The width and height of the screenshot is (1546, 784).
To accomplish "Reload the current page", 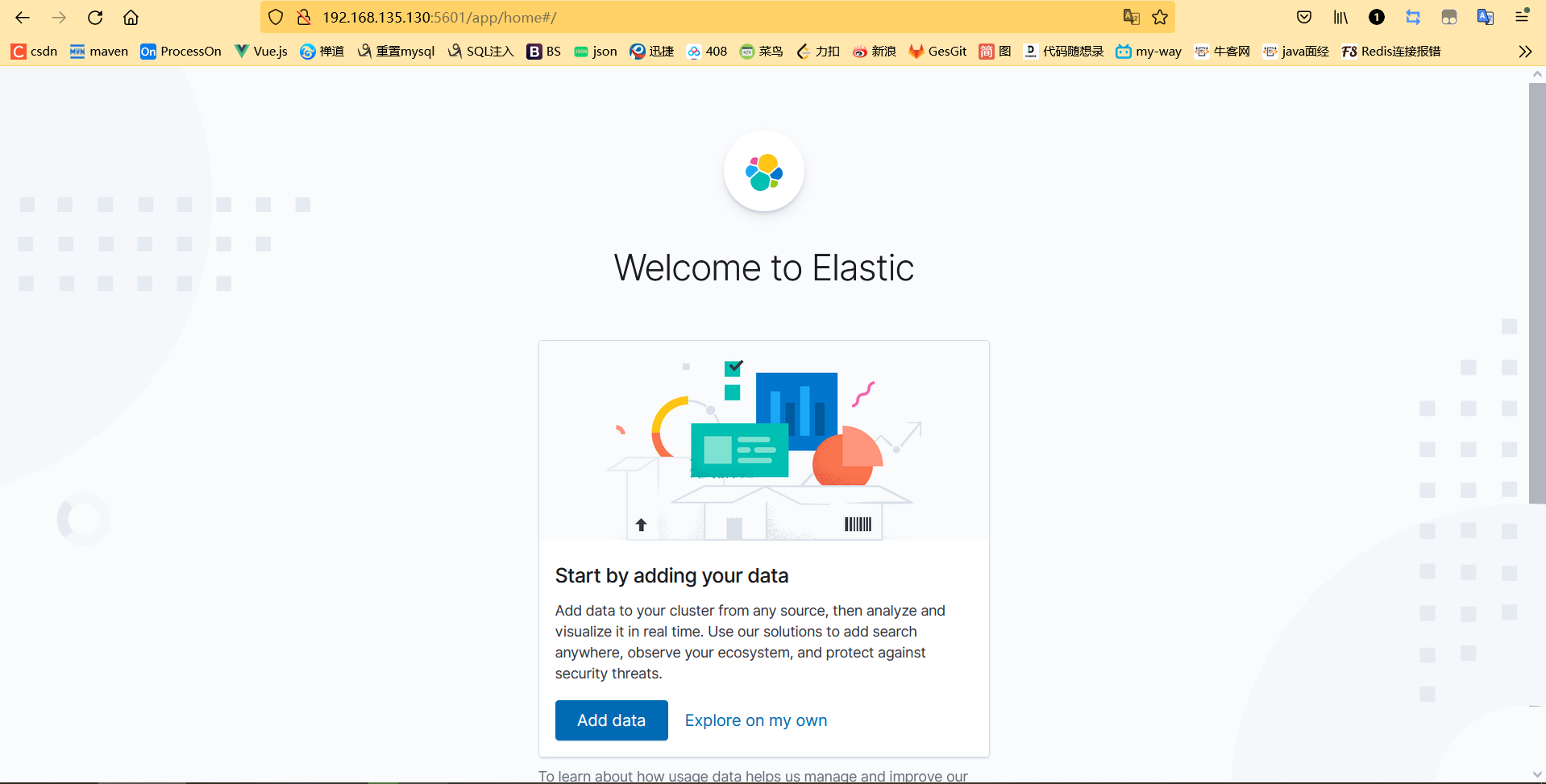I will click(x=95, y=17).
